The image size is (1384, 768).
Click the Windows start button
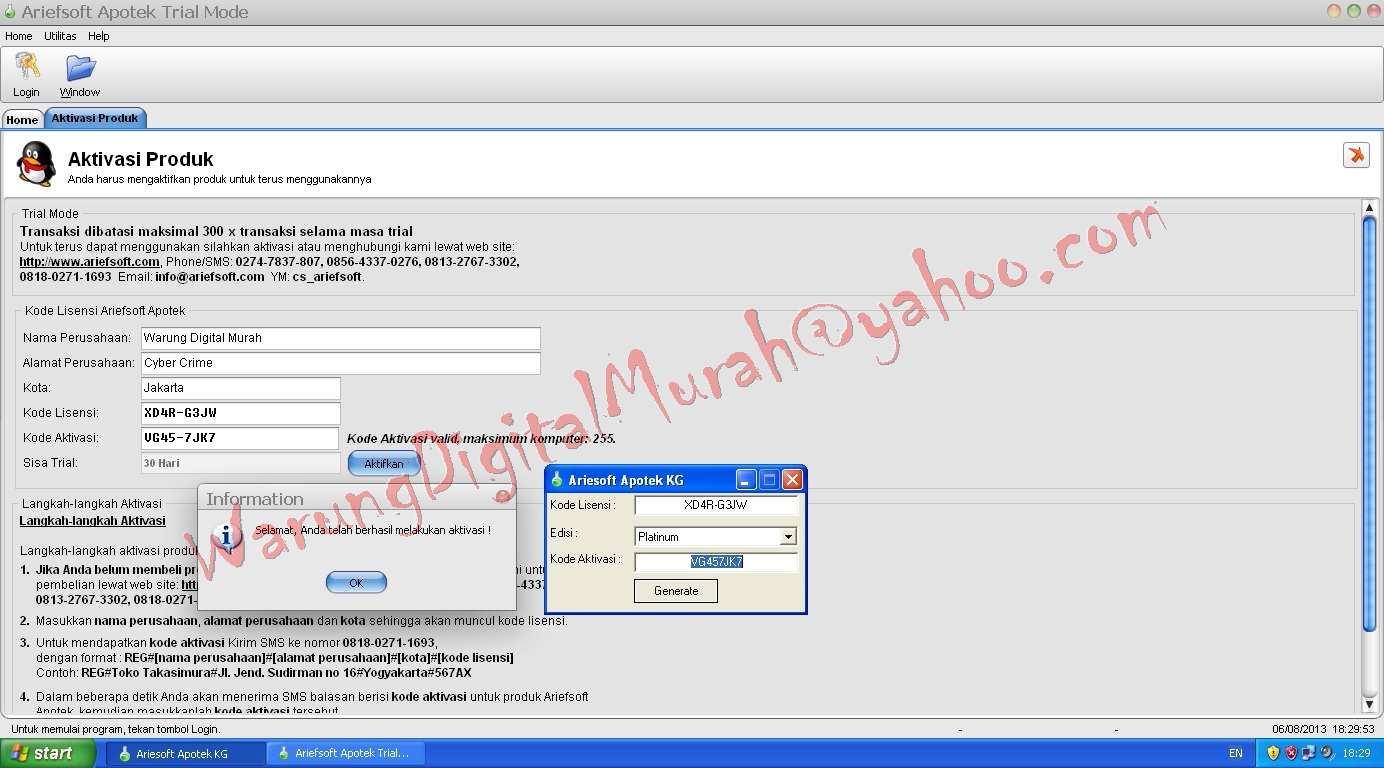click(x=48, y=753)
